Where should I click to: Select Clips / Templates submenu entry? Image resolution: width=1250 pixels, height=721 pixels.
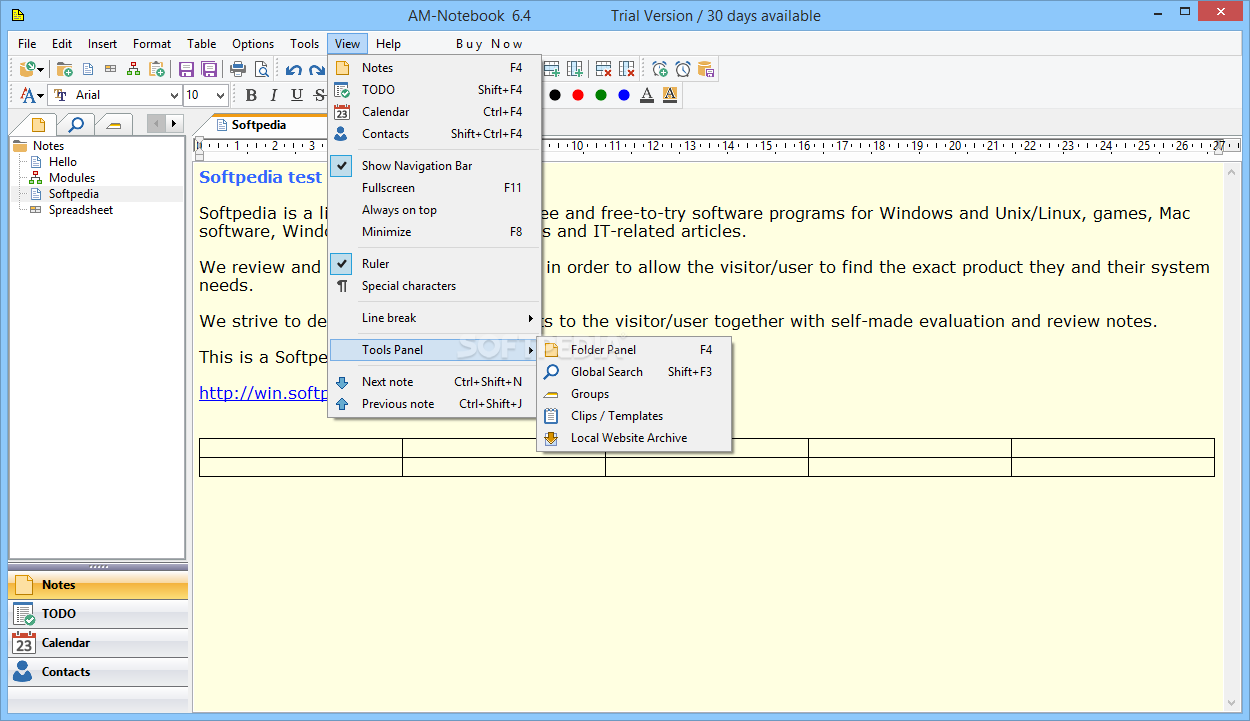click(634, 416)
